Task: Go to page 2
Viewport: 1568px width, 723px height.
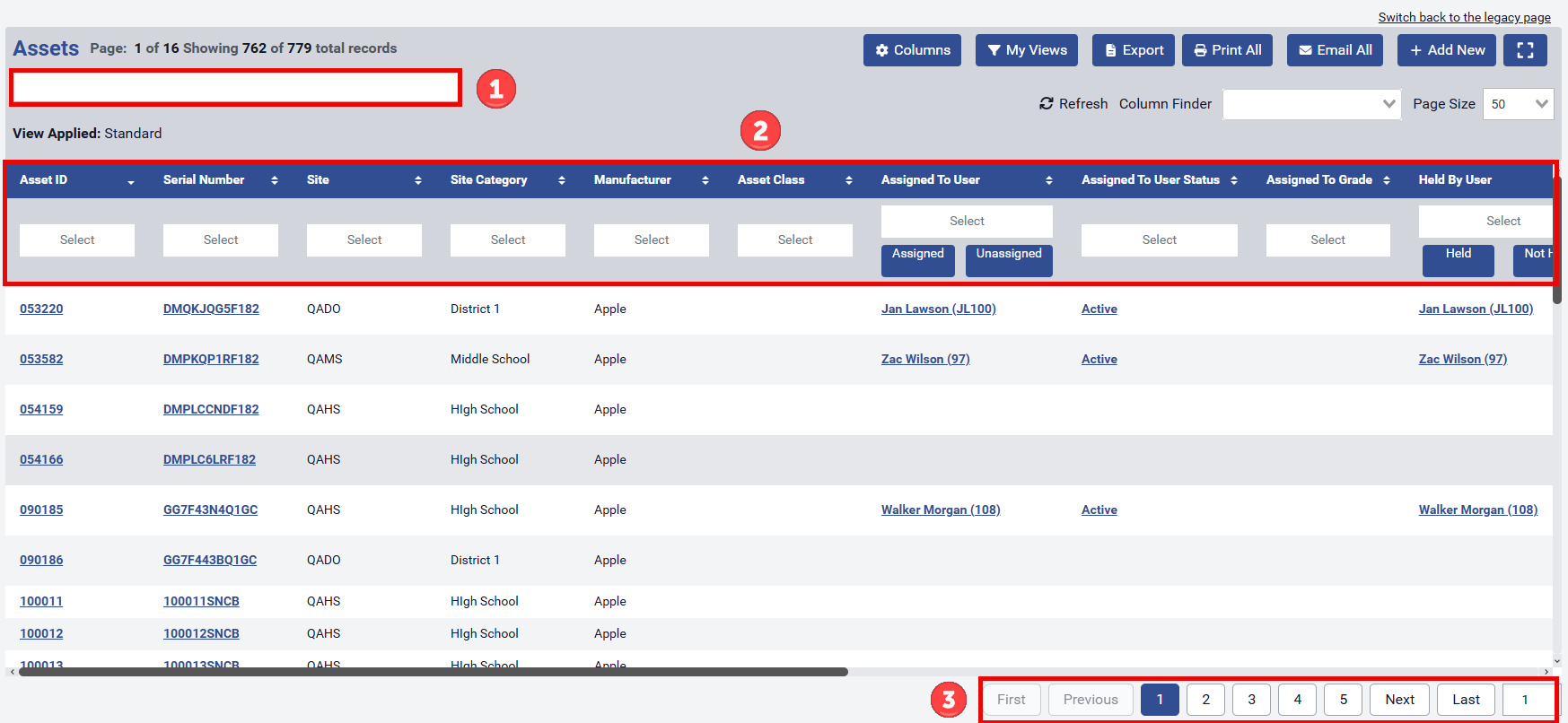Action: click(x=1205, y=700)
